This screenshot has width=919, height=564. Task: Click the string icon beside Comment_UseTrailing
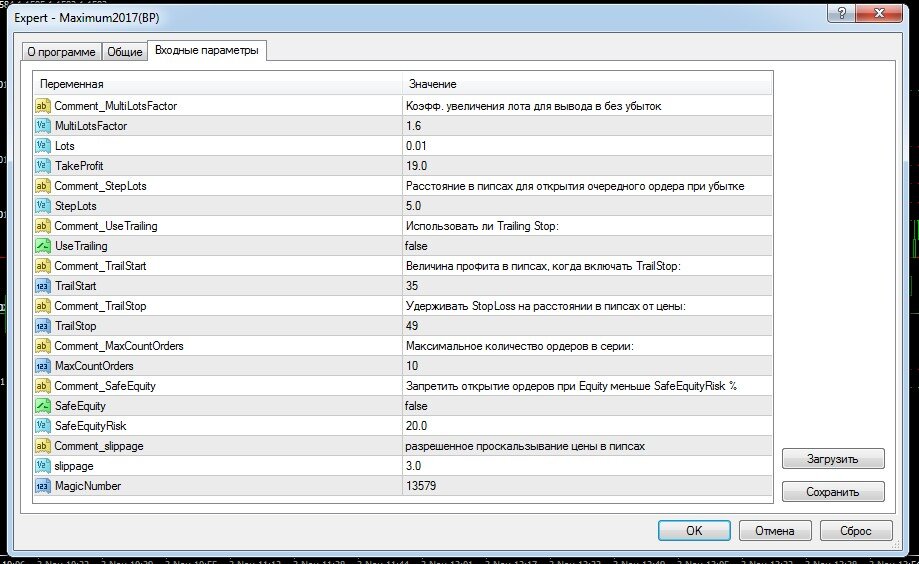coord(43,226)
